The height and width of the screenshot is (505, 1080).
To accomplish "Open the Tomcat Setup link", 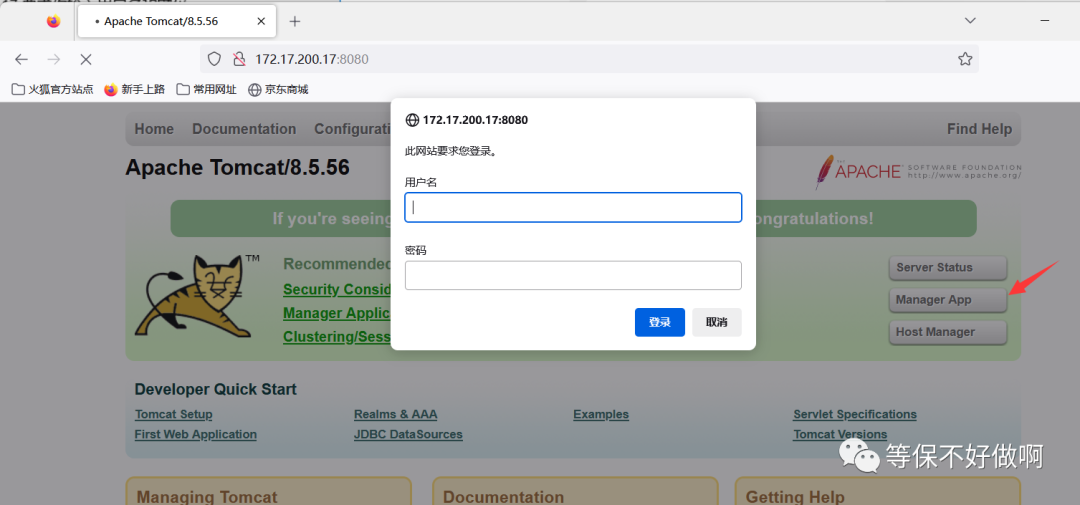I will click(174, 414).
